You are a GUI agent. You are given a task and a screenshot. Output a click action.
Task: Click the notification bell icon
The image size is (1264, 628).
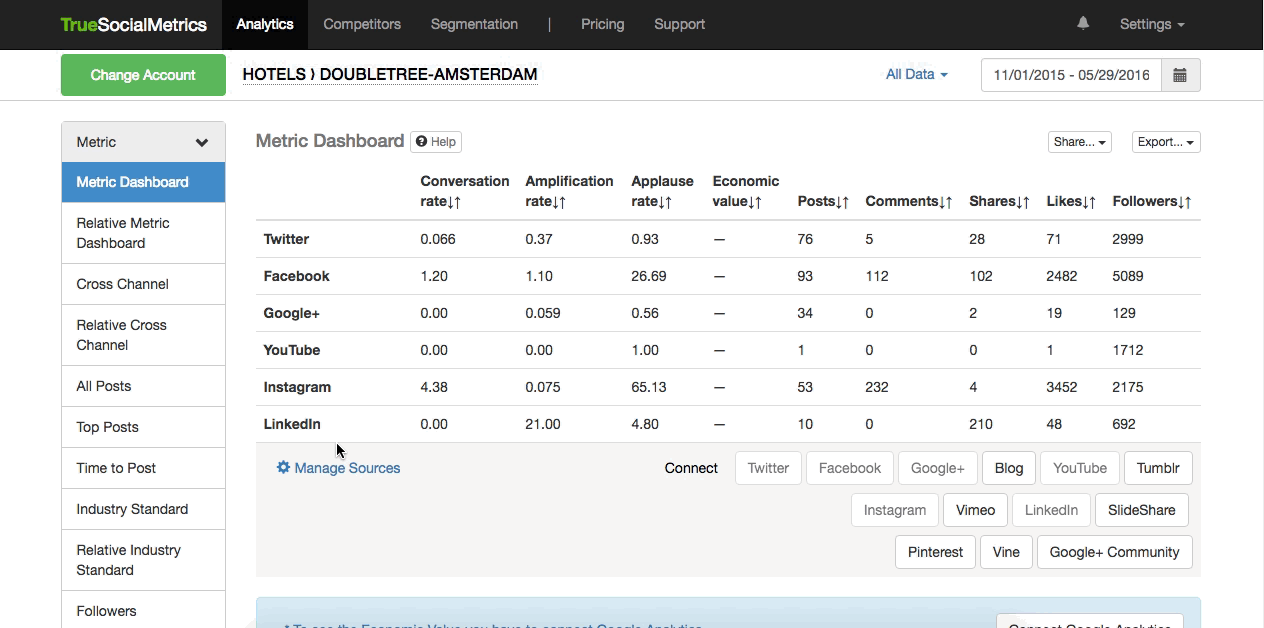click(x=1083, y=24)
